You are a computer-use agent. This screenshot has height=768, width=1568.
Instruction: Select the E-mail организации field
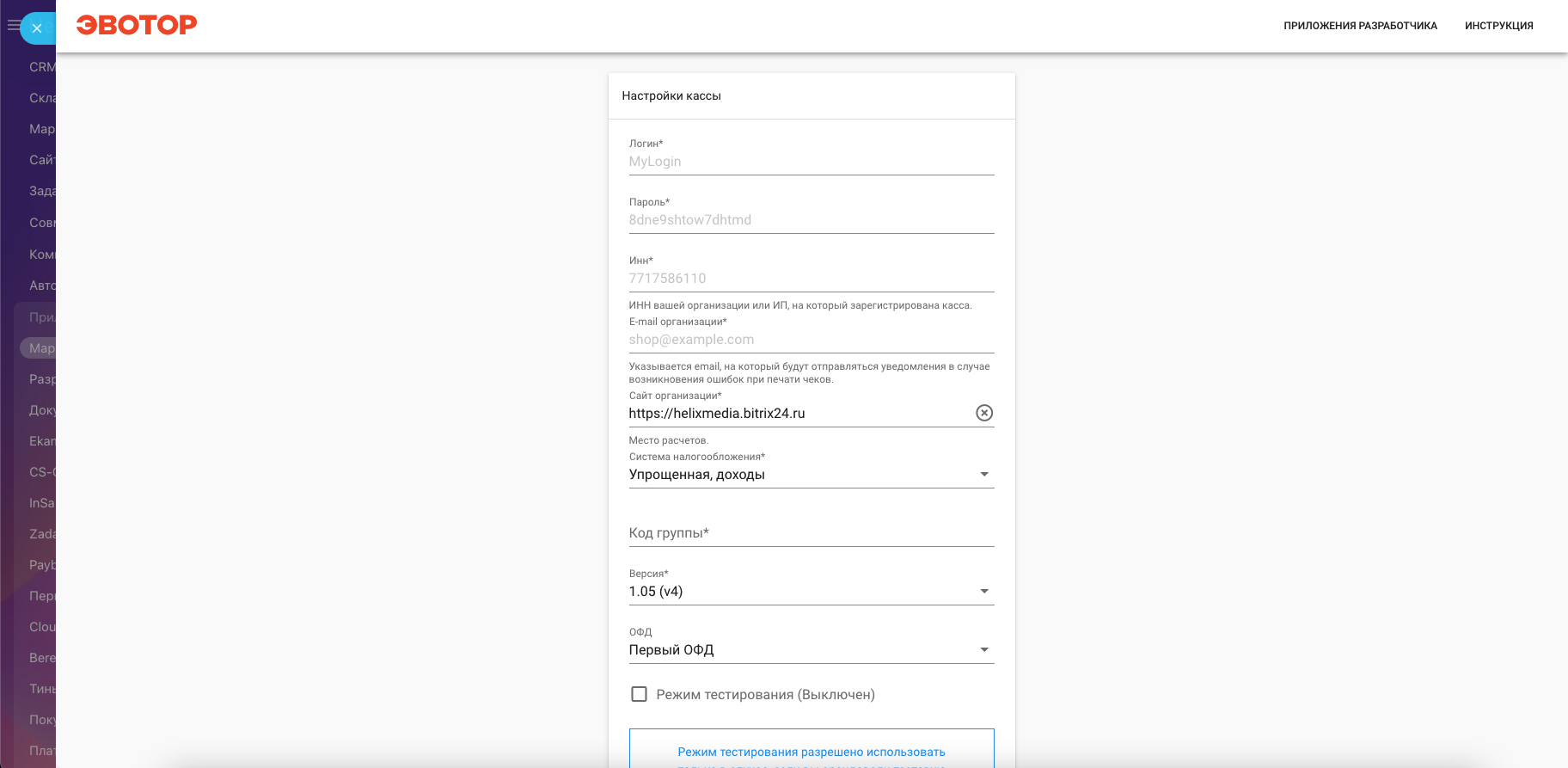click(x=811, y=340)
